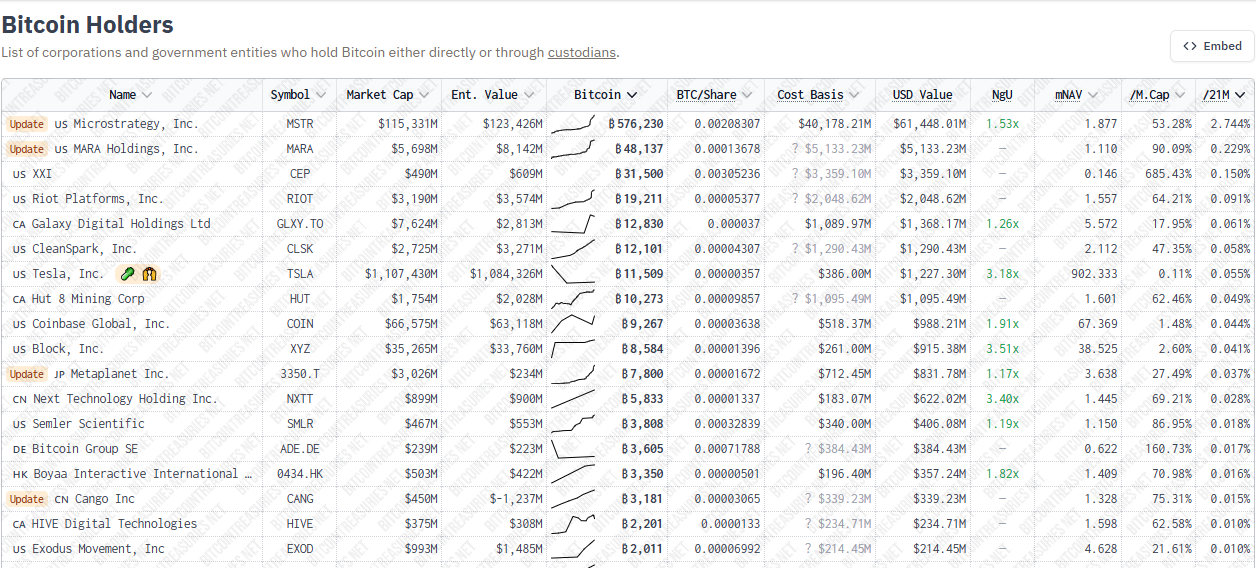The width and height of the screenshot is (1256, 568).
Task: Sort by the Name column chevron
Action: [147, 95]
